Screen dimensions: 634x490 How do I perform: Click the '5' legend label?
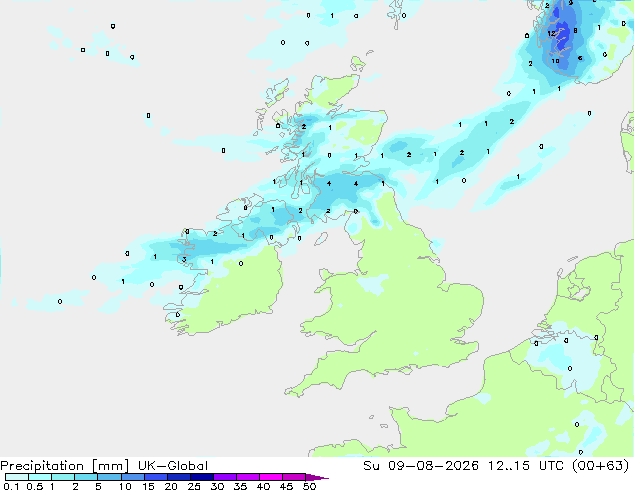(x=98, y=486)
